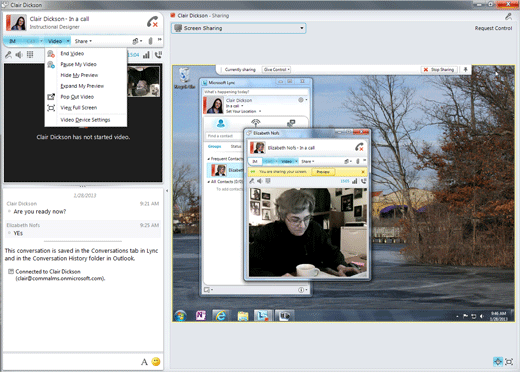Click the Find a contact search field
This screenshot has width=520, height=372.
pyautogui.click(x=224, y=136)
